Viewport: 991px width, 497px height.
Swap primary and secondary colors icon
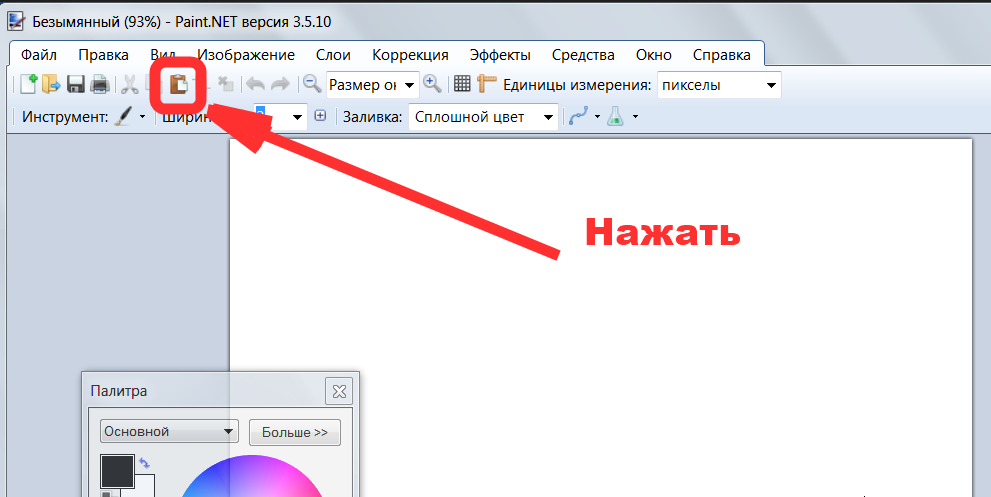[144, 463]
